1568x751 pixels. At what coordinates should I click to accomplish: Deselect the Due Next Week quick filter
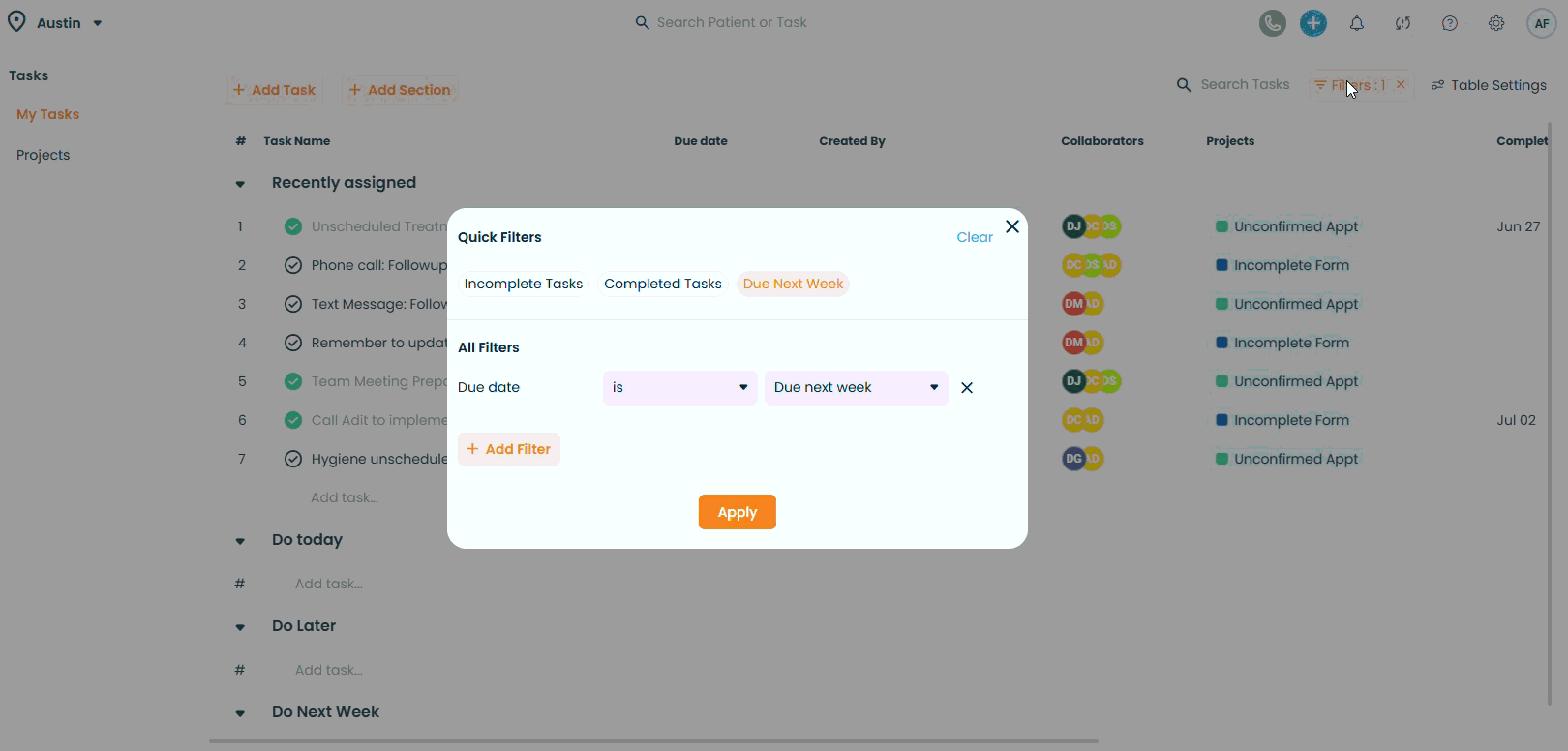pyautogui.click(x=793, y=284)
